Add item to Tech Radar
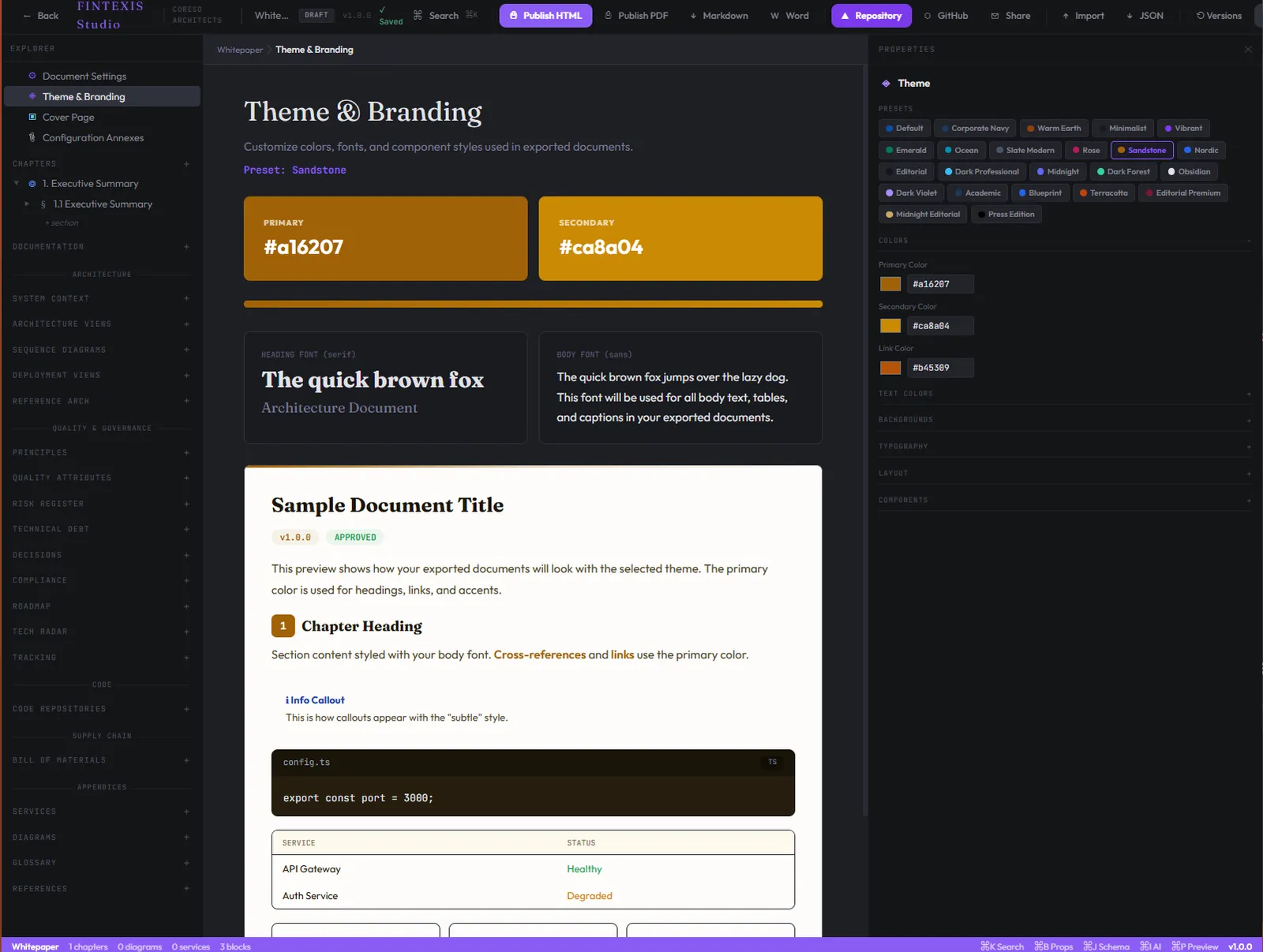Image resolution: width=1263 pixels, height=952 pixels. tap(186, 632)
